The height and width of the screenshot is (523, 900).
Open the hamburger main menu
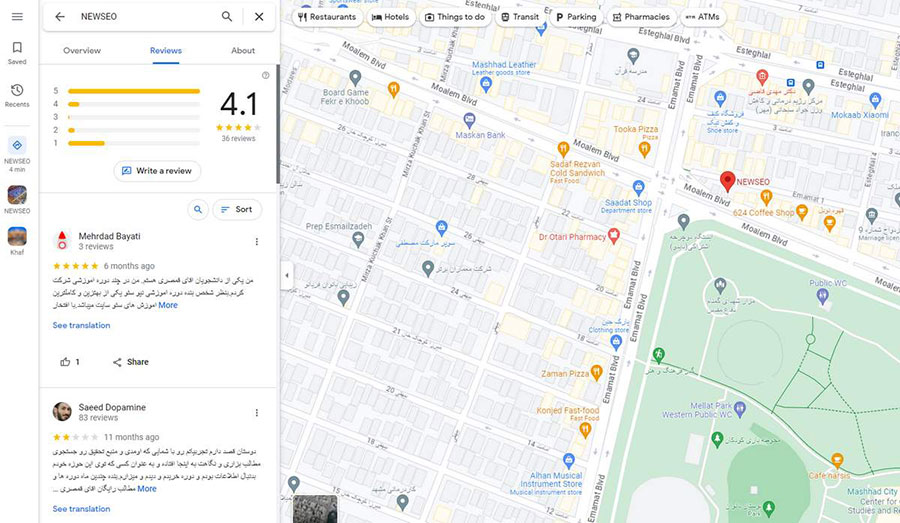click(17, 17)
